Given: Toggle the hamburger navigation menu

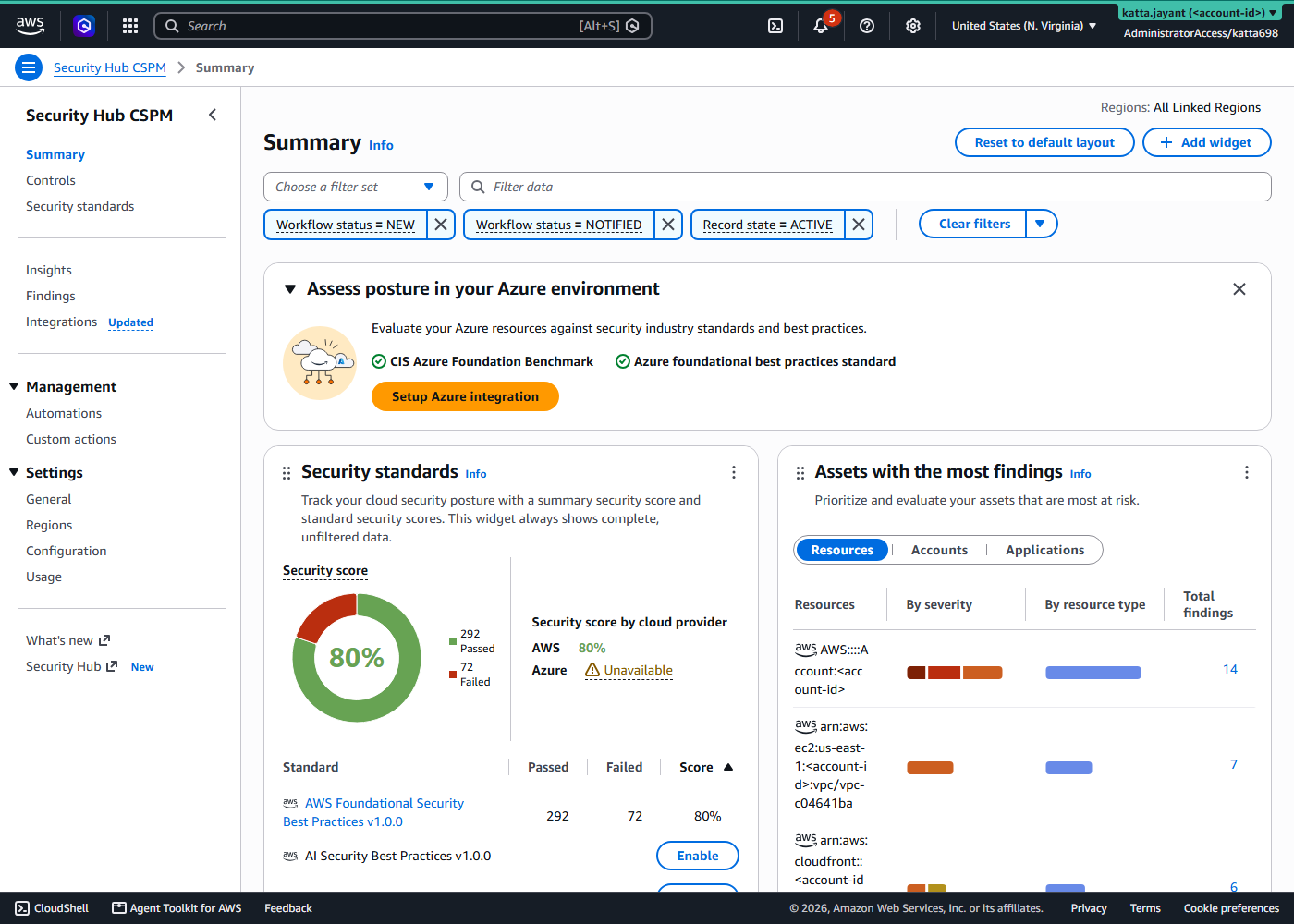Looking at the screenshot, I should click(x=29, y=67).
